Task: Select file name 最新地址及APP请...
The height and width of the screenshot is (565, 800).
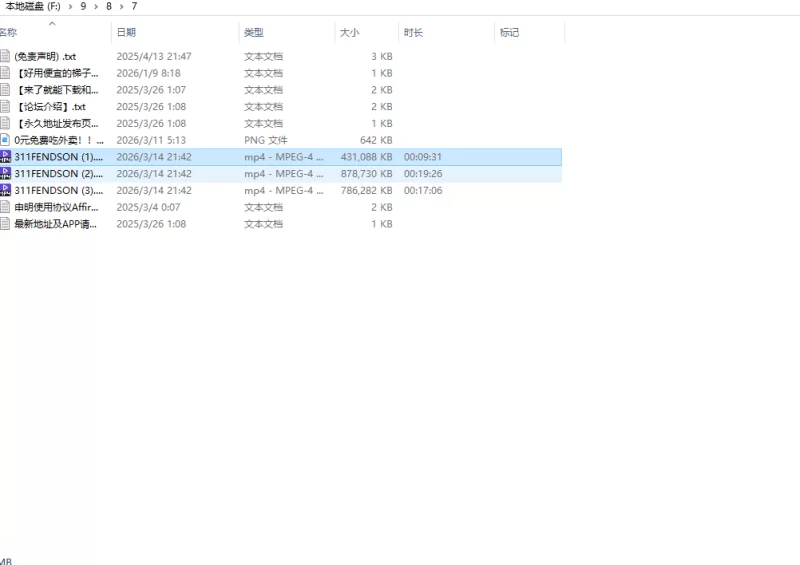Action: click(55, 224)
